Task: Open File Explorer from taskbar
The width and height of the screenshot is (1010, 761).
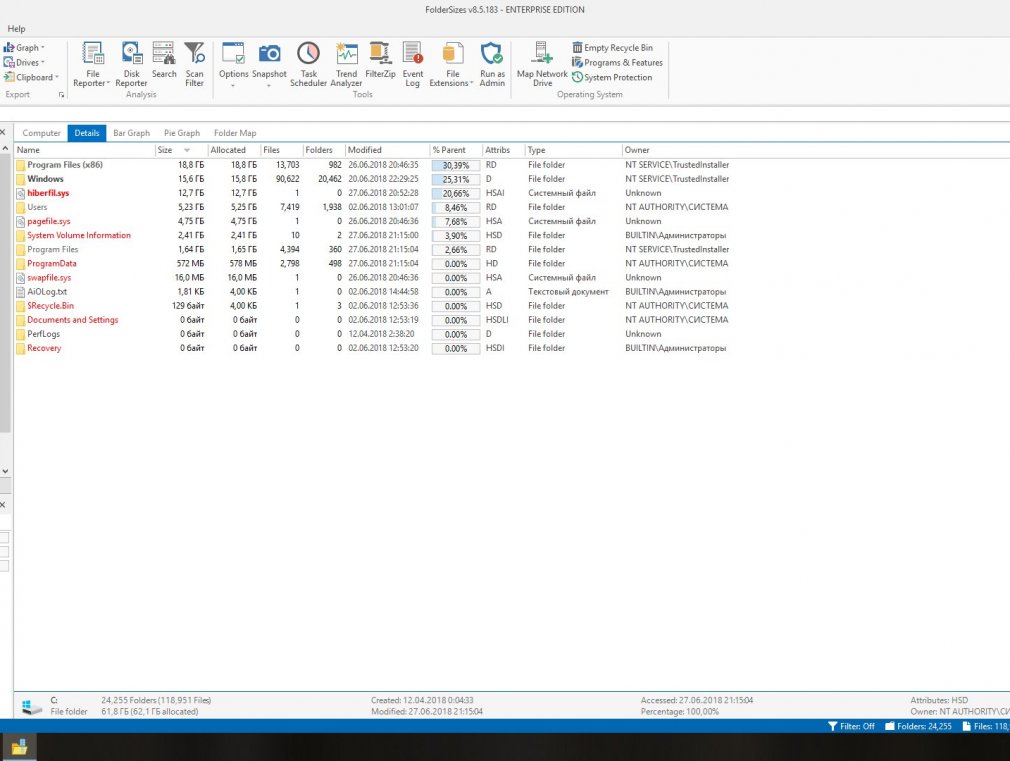Action: point(19,747)
